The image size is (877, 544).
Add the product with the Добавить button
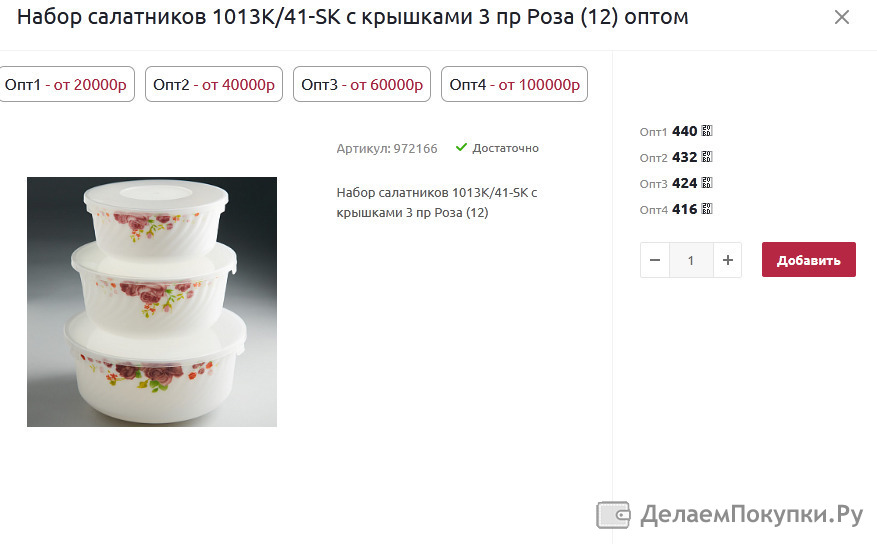808,259
